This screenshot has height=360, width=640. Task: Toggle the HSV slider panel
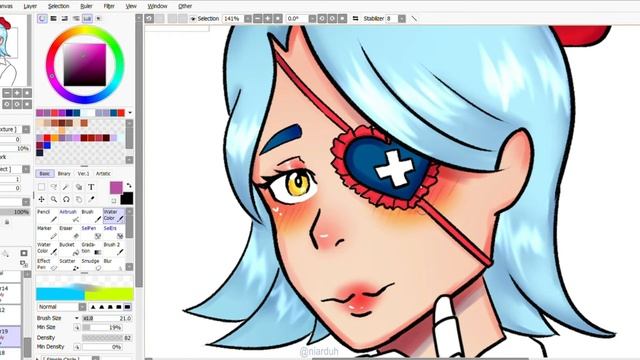[64, 18]
